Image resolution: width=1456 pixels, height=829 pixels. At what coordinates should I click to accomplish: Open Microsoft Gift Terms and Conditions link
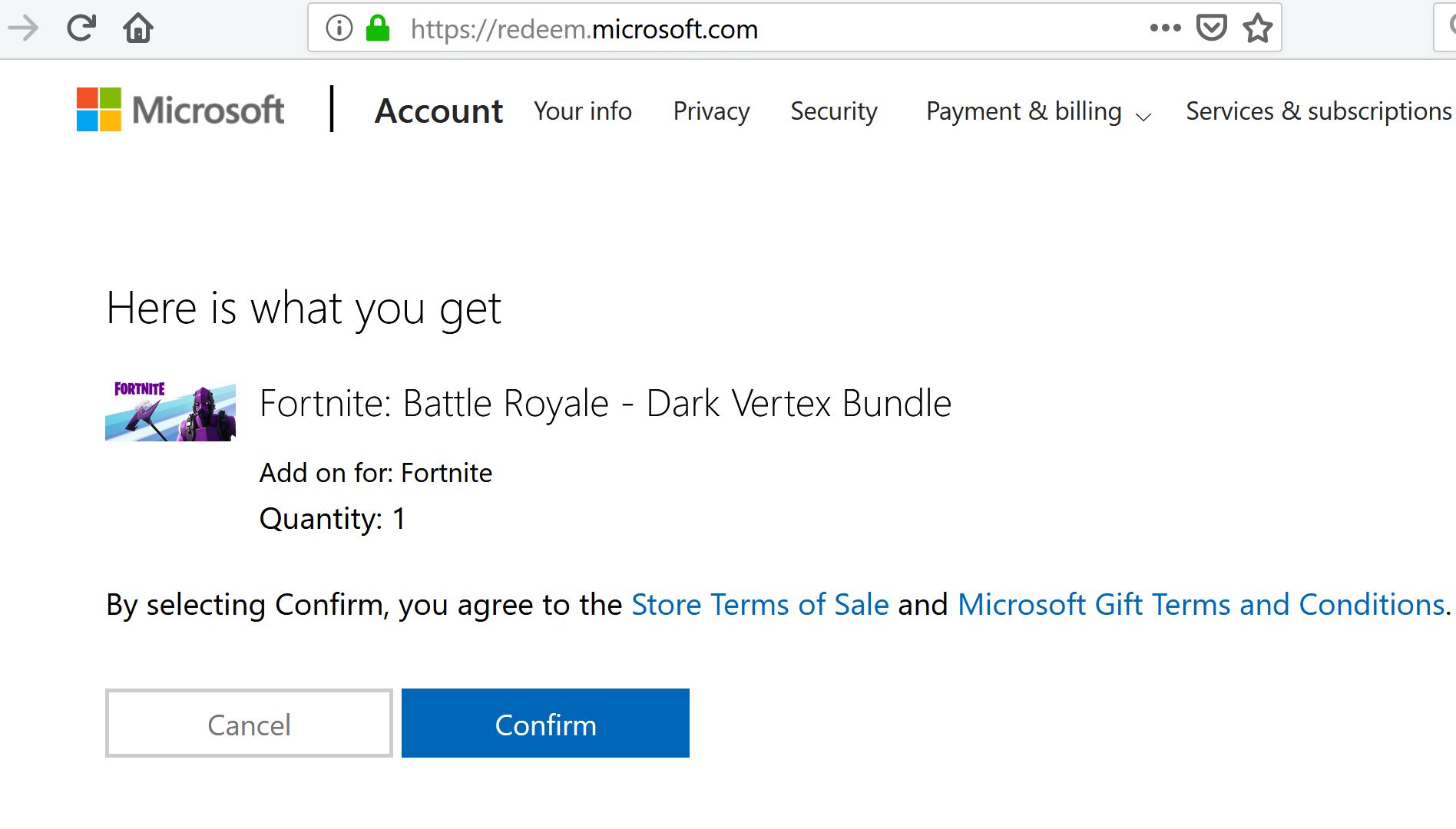[1202, 605]
